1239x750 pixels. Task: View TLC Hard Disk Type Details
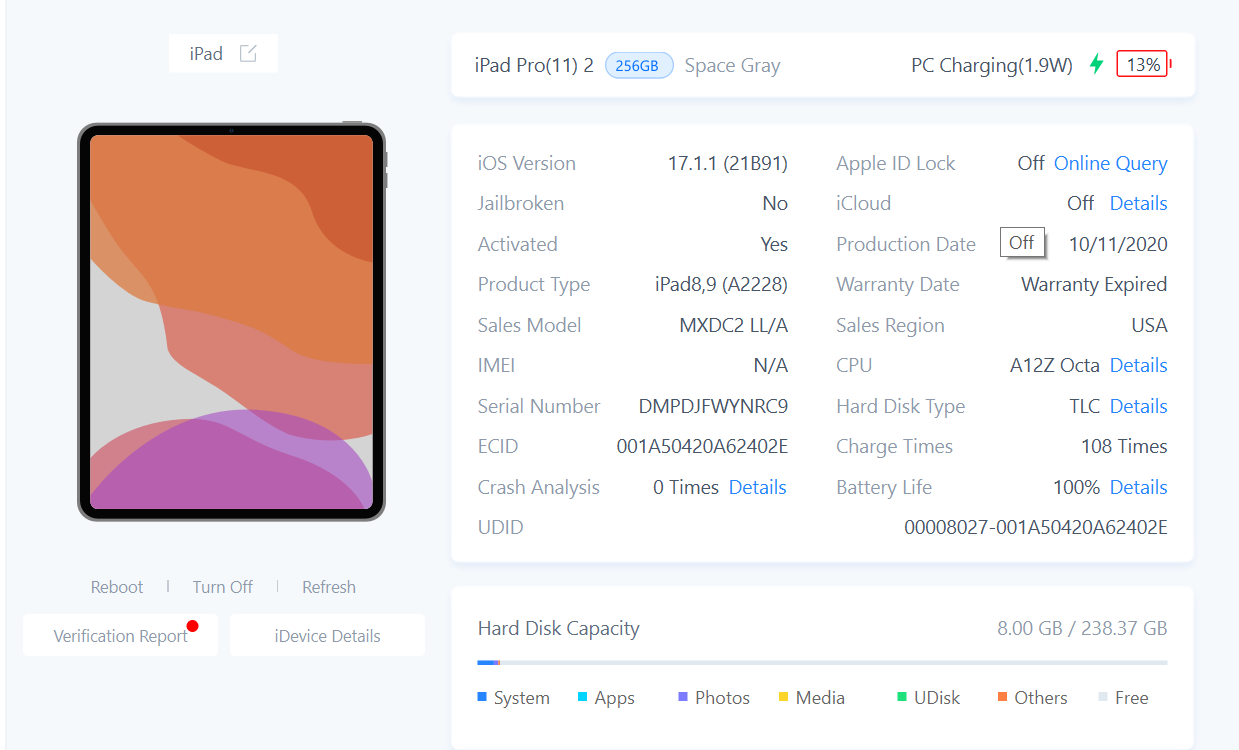pos(1138,406)
